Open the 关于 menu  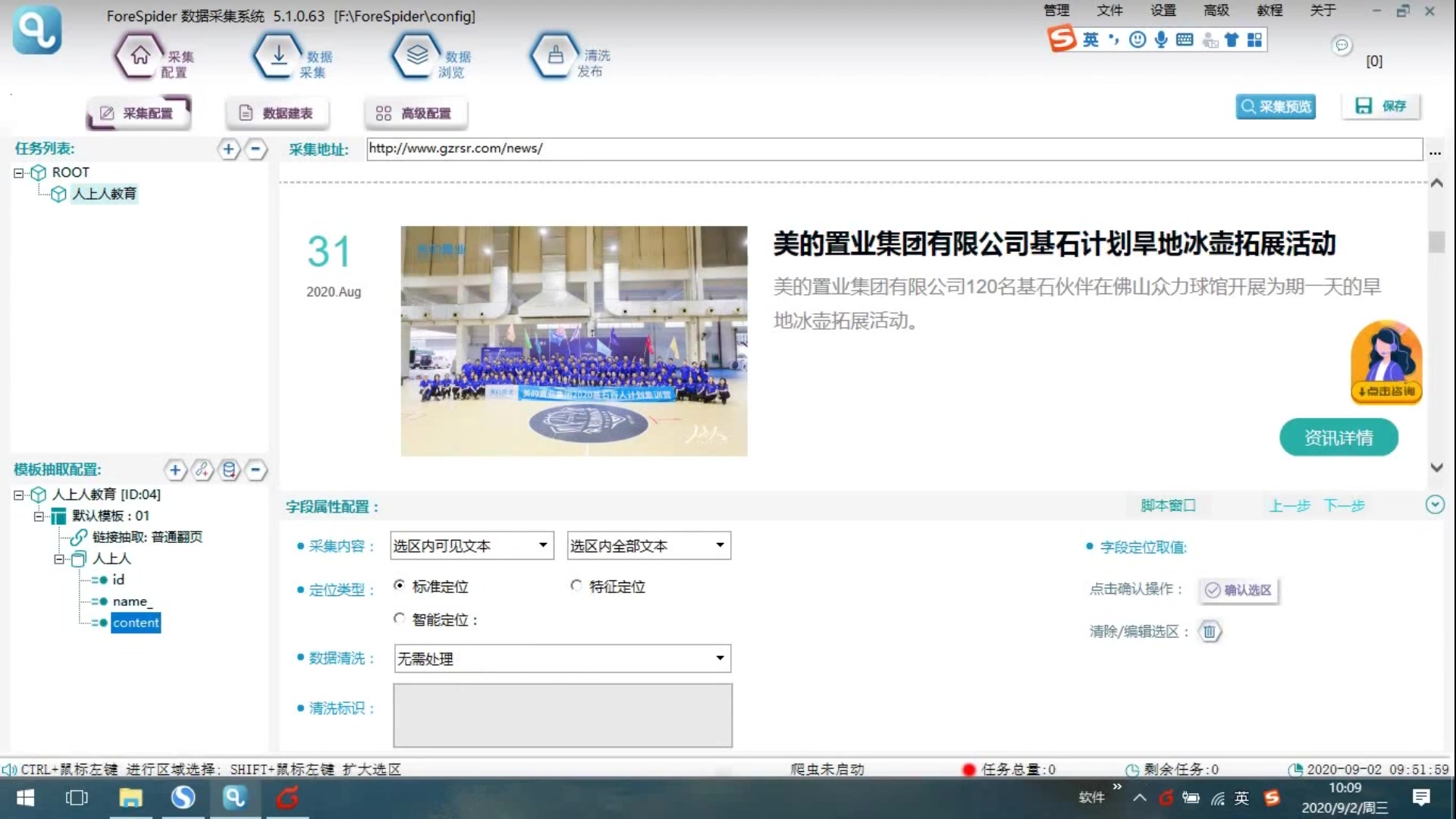click(1323, 11)
